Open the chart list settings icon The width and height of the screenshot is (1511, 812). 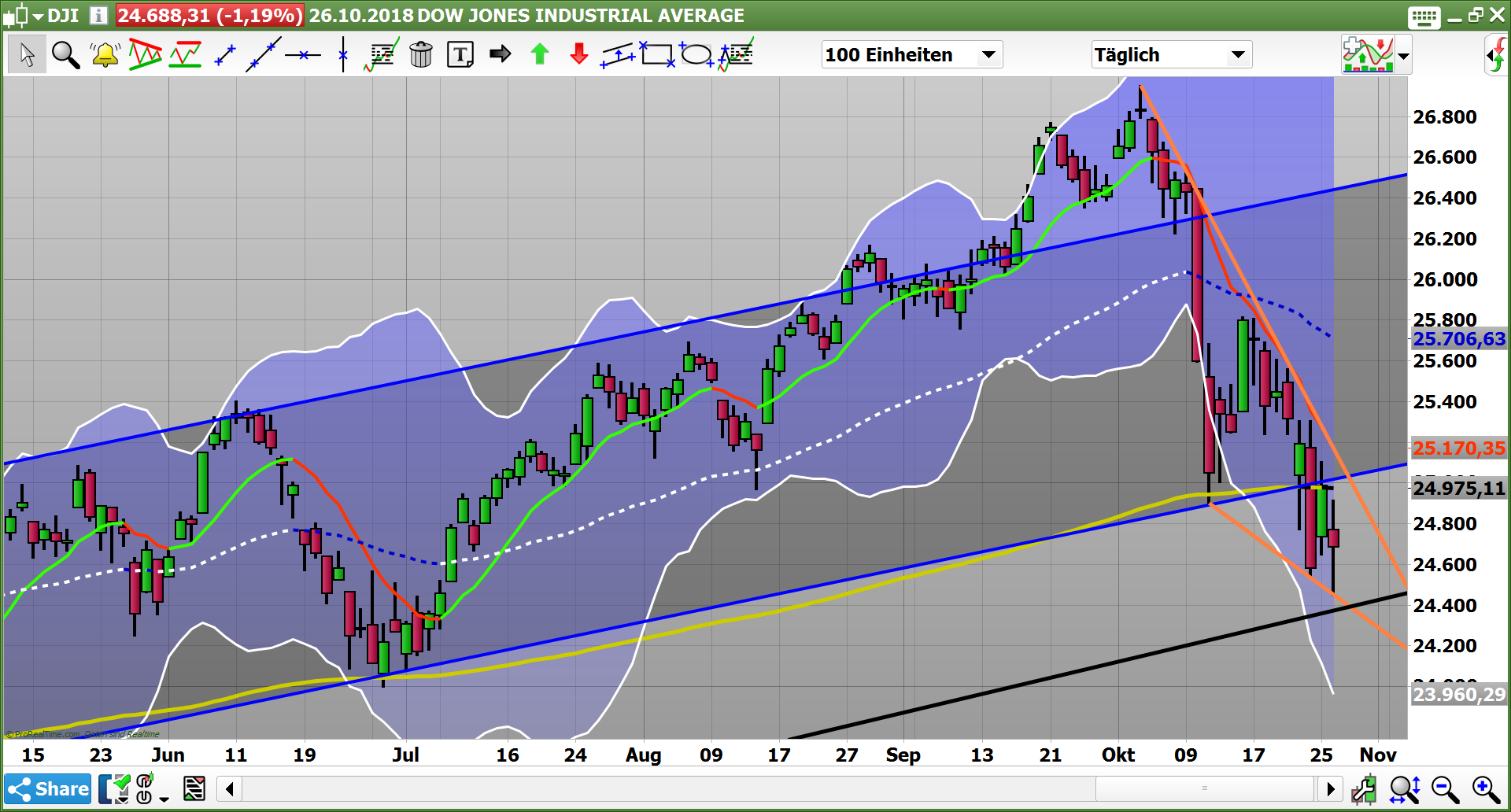click(x=194, y=788)
